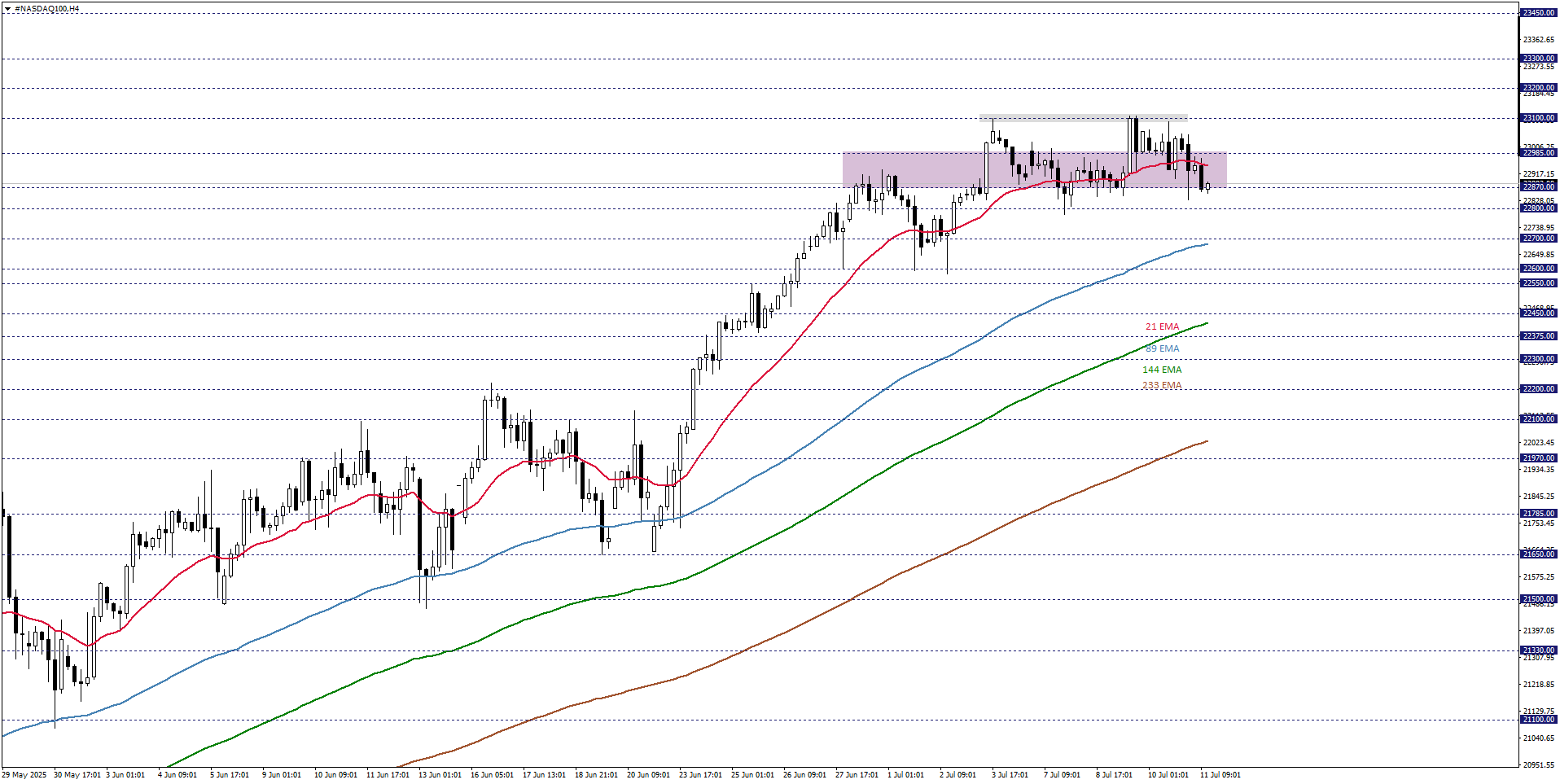The image size is (1560, 784).
Task: Click the 8 Jul 17:01 time label
Action: 1115,775
